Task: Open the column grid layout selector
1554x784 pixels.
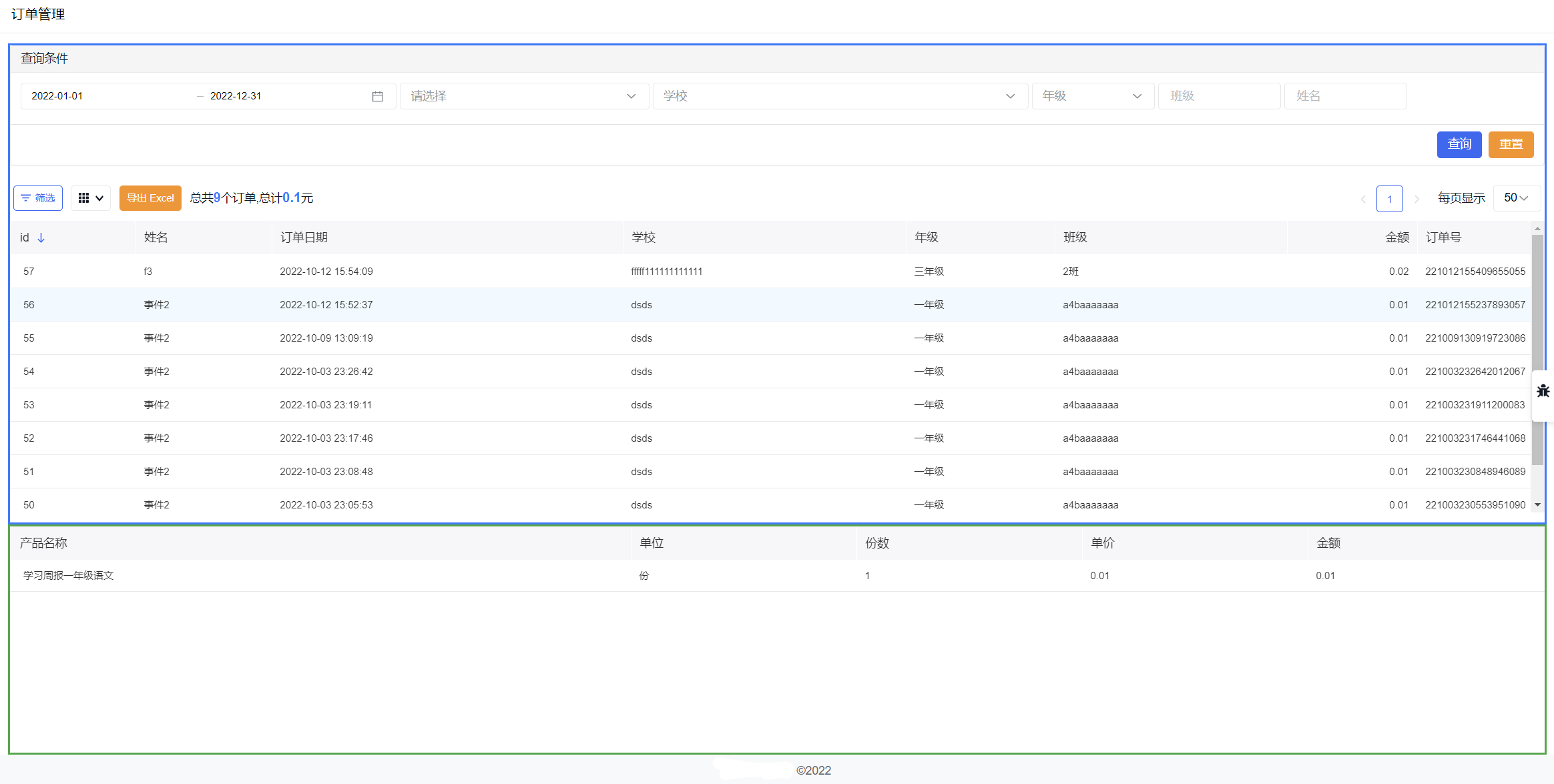Action: pos(91,198)
